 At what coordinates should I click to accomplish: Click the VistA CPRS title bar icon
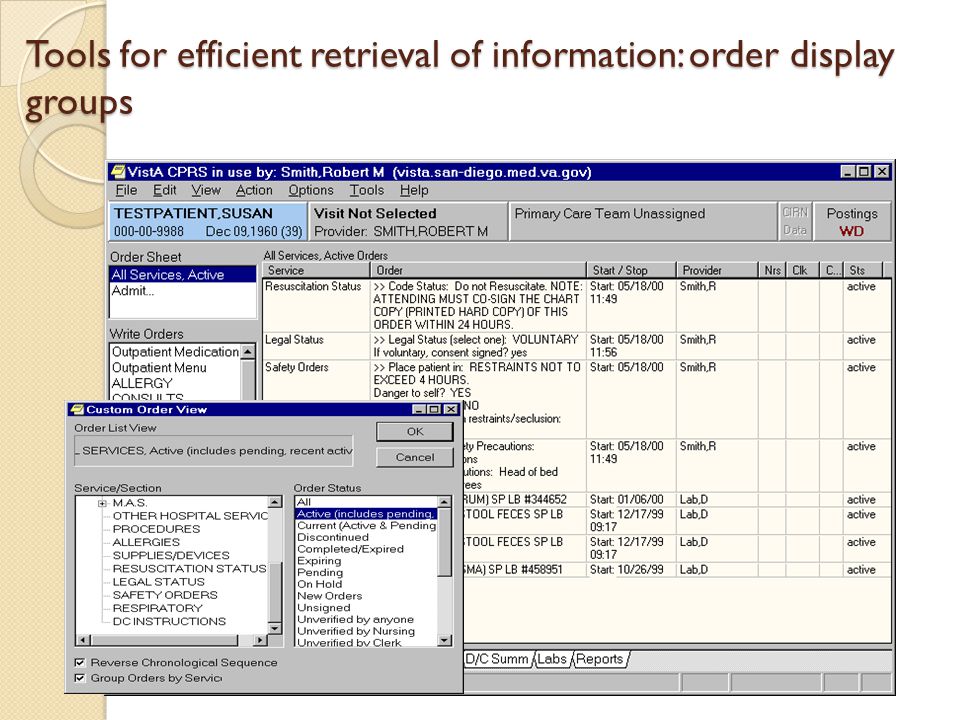click(x=118, y=172)
